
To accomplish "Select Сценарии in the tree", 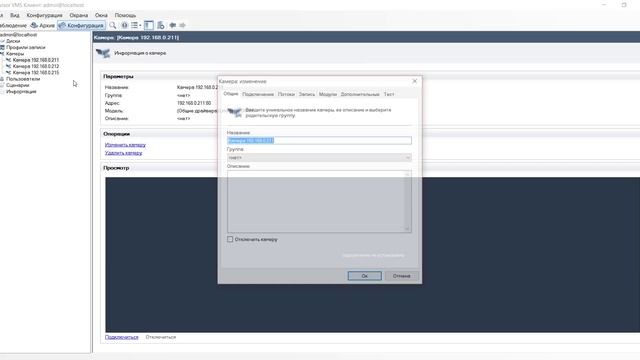I will (18, 85).
